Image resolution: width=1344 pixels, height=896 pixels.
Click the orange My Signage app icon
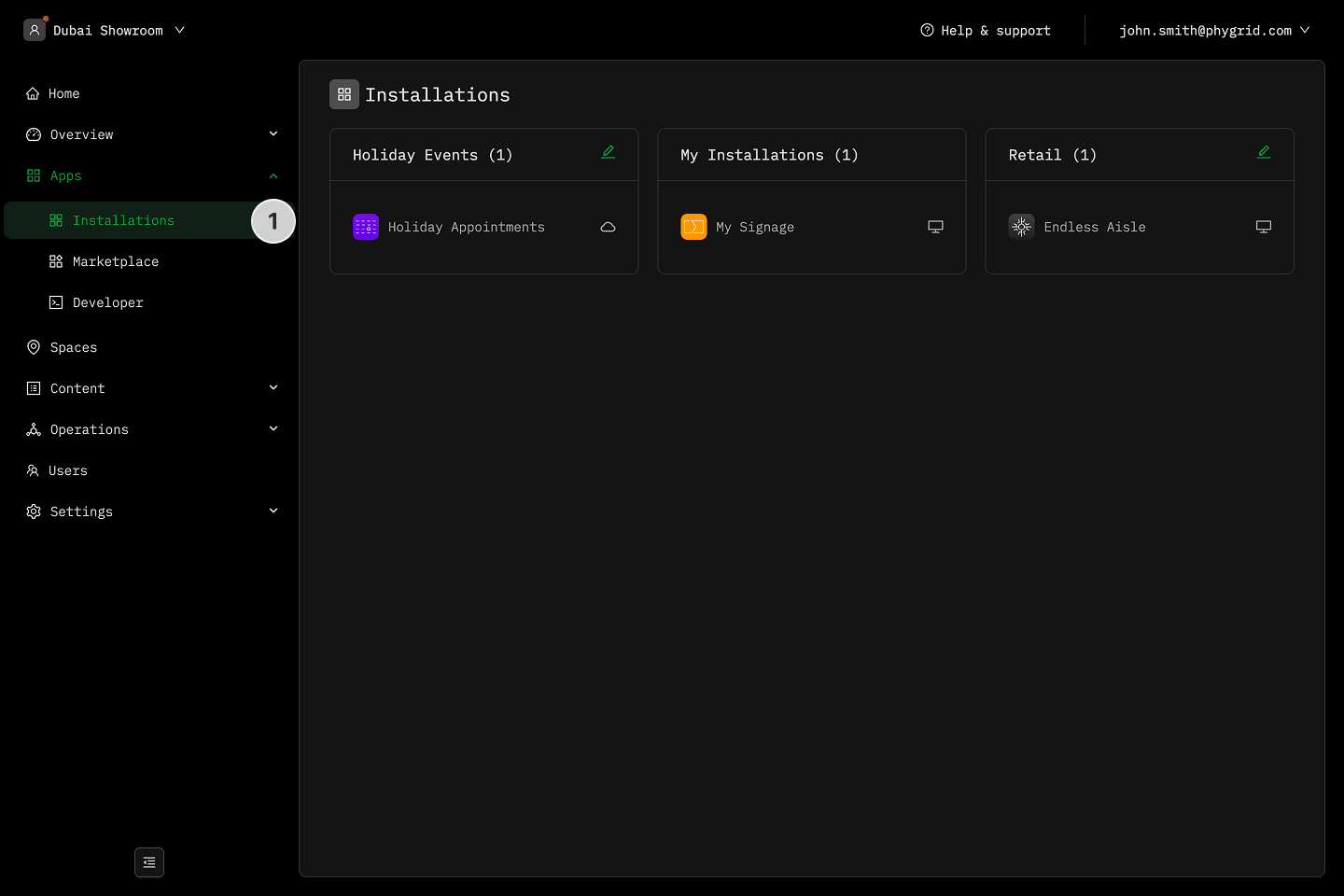tap(693, 227)
